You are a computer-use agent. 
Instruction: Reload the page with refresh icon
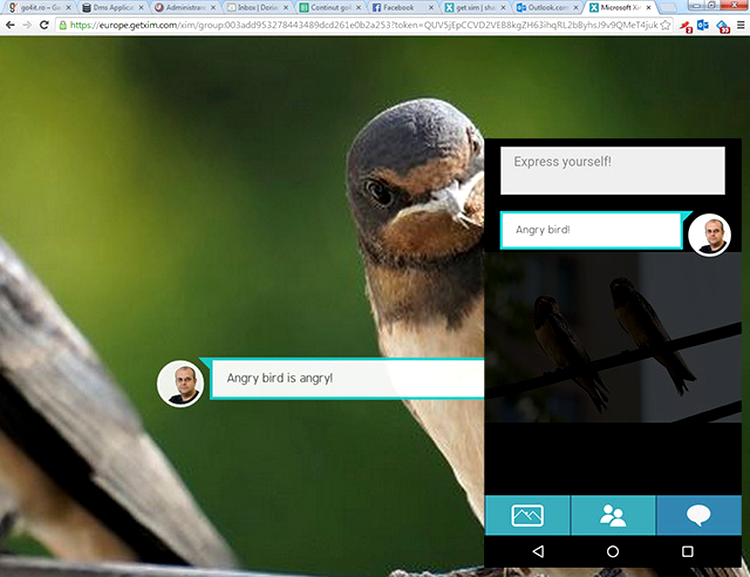pos(44,25)
